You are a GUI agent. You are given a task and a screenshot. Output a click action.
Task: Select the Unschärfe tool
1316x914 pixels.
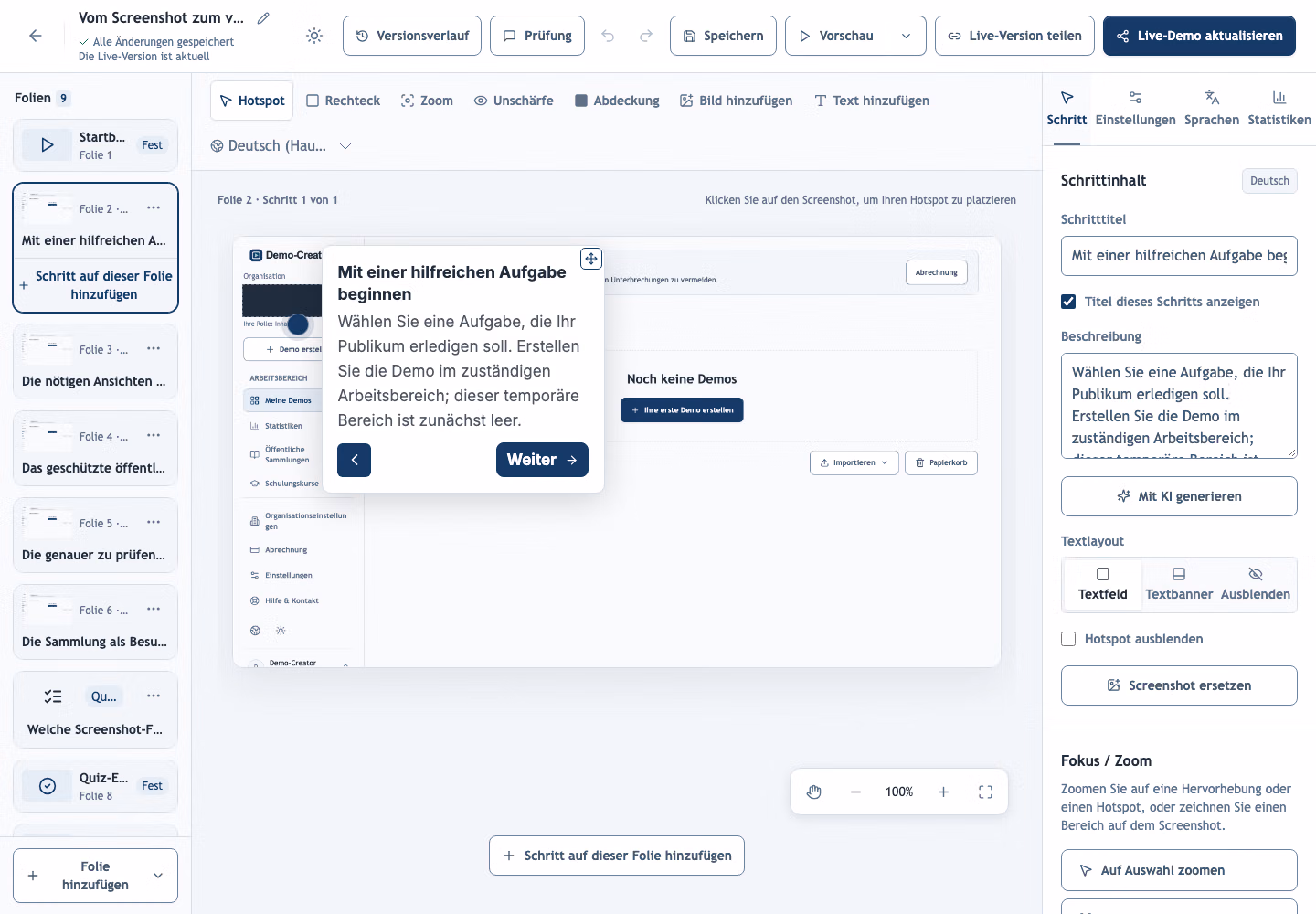tap(514, 101)
